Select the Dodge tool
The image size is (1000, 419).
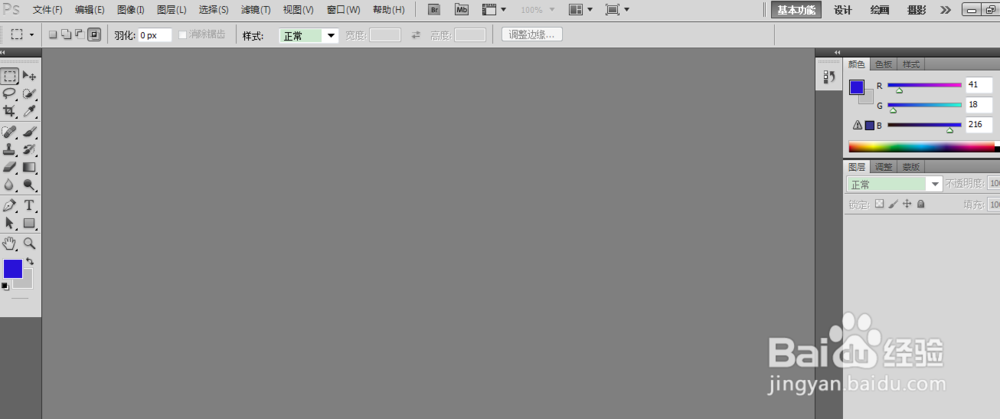(29, 185)
